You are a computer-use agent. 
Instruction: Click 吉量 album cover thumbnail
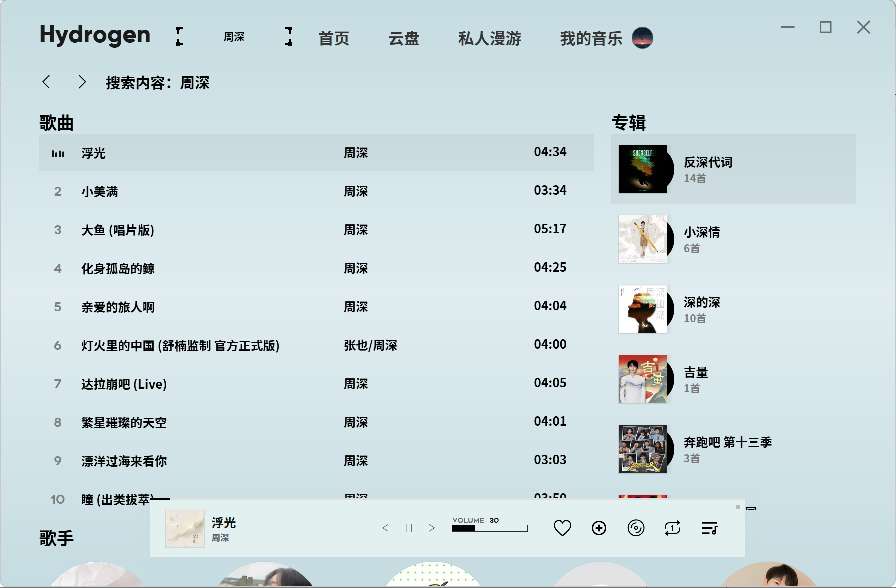643,379
